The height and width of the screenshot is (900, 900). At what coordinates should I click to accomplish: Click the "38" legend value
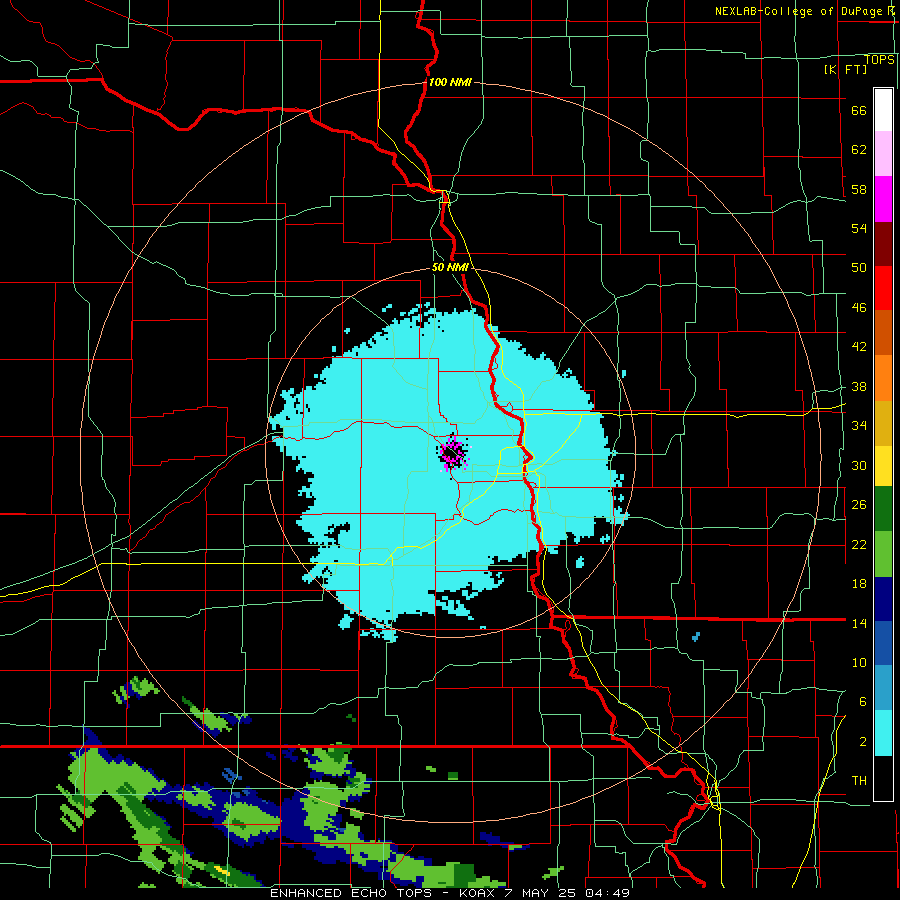tap(859, 386)
